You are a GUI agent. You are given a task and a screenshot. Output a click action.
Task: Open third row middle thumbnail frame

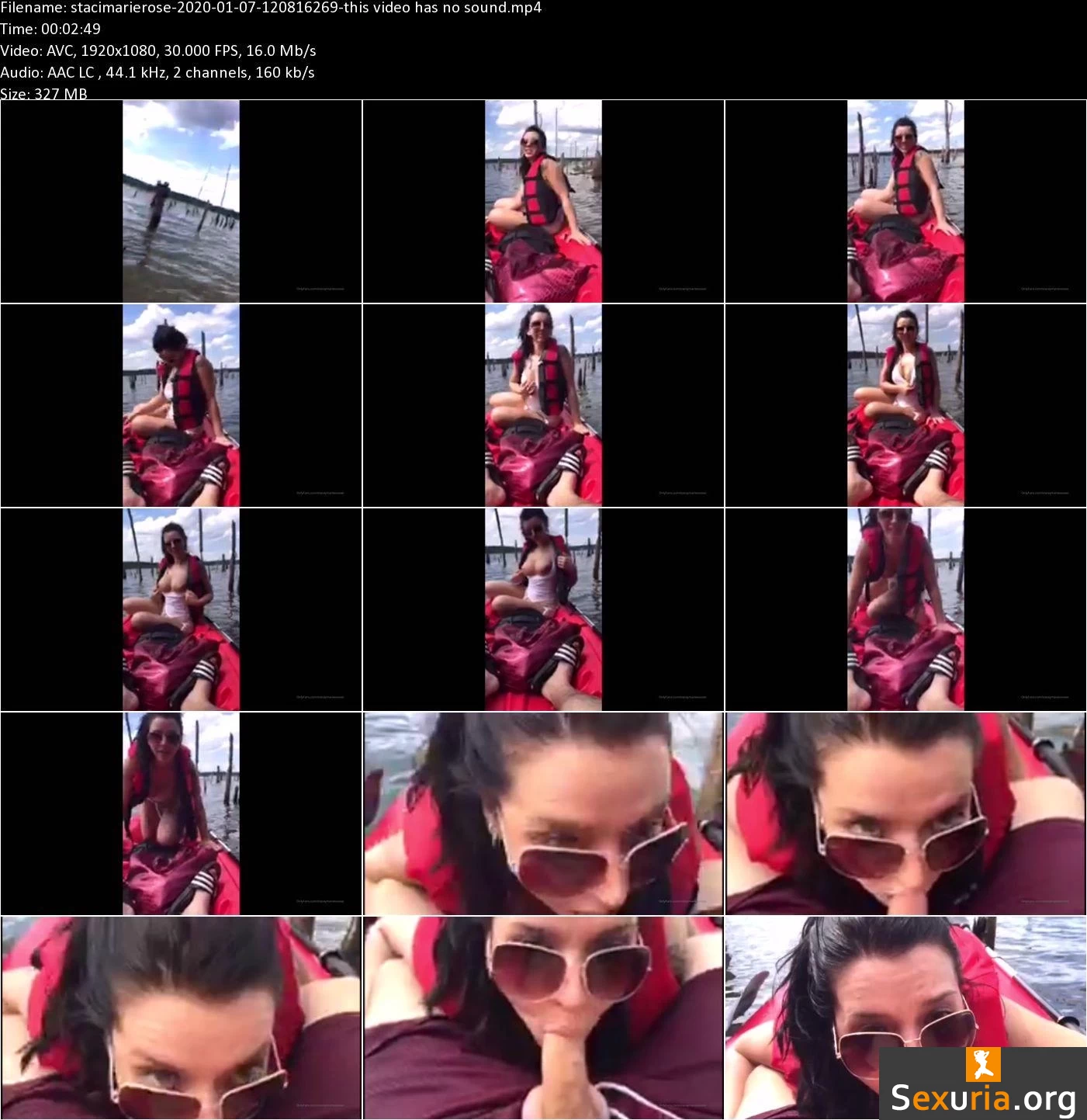pyautogui.click(x=543, y=609)
